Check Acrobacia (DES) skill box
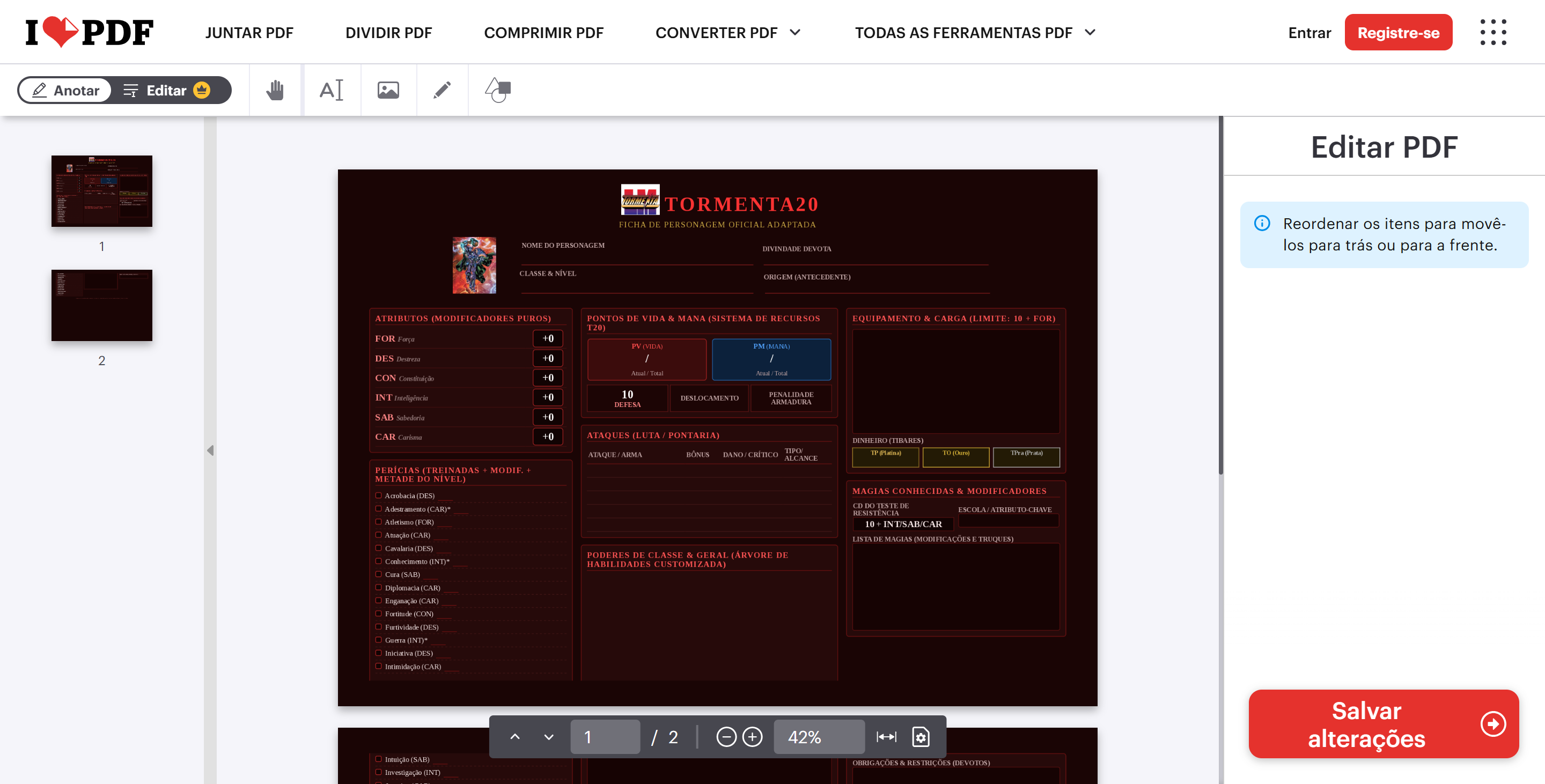This screenshot has width=1545, height=784. click(378, 495)
